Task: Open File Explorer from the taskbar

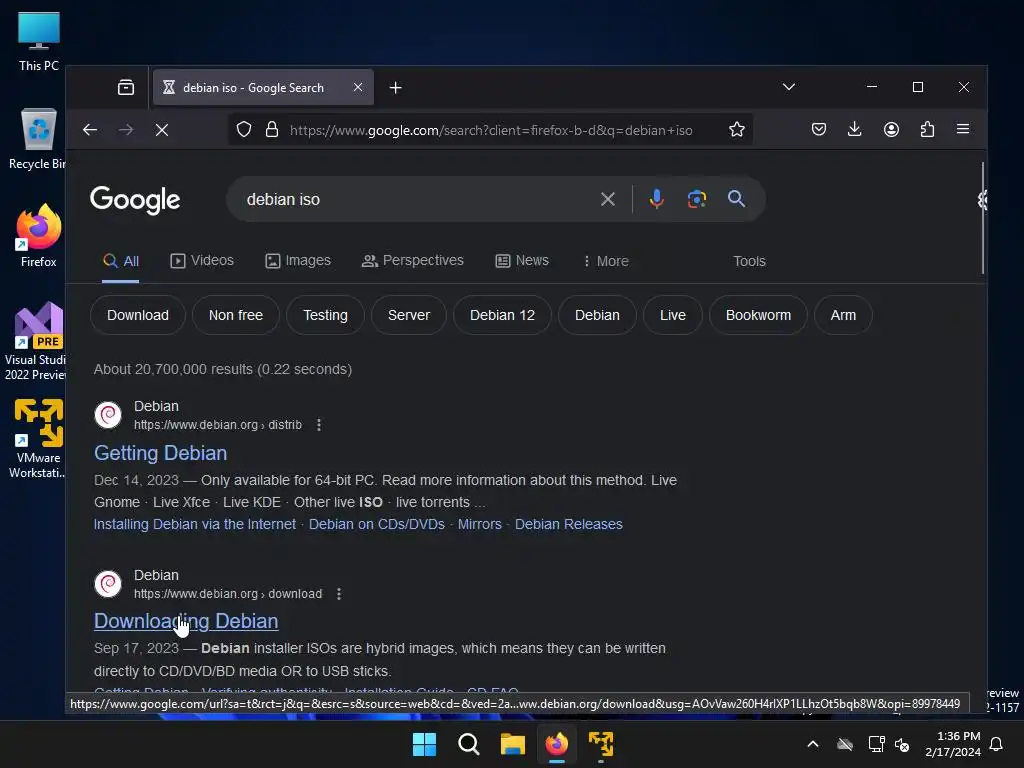Action: (x=513, y=744)
